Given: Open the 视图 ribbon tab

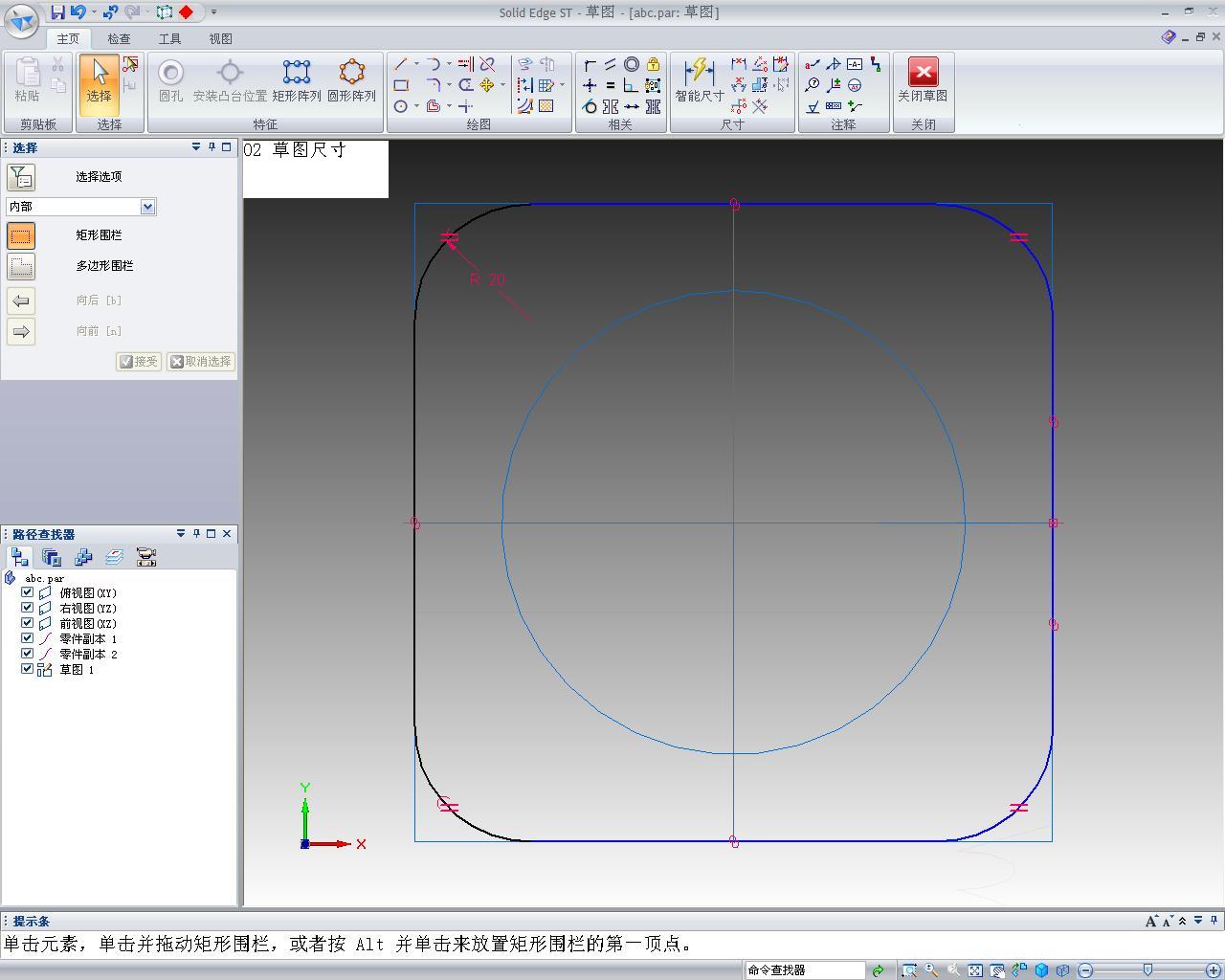Looking at the screenshot, I should coord(220,39).
